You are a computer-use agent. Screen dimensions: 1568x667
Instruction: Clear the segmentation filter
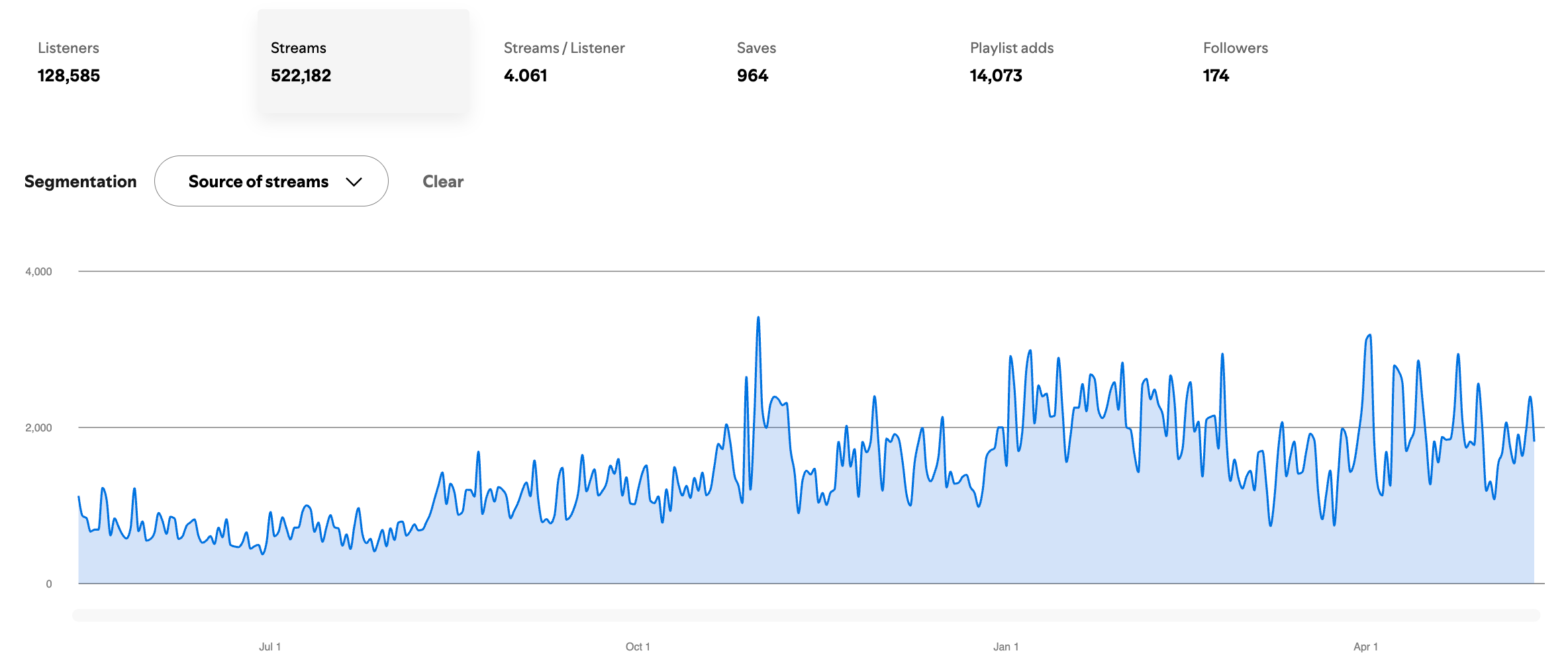443,181
